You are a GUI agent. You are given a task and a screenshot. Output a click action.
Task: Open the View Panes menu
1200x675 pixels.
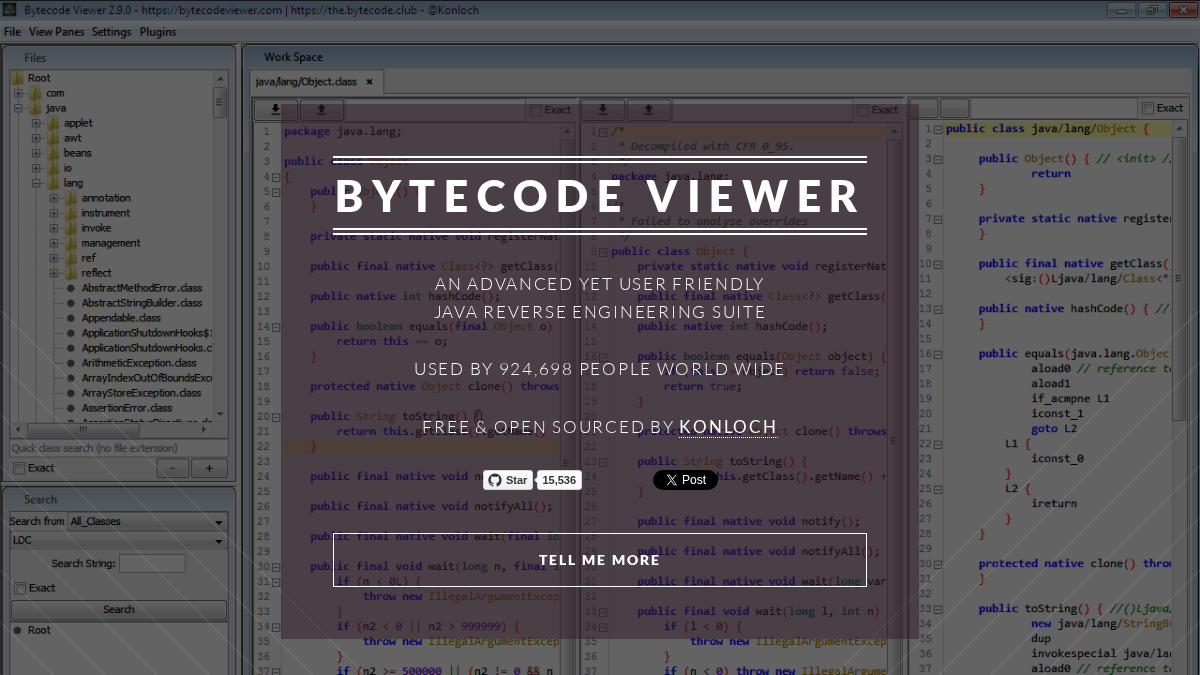[x=57, y=32]
